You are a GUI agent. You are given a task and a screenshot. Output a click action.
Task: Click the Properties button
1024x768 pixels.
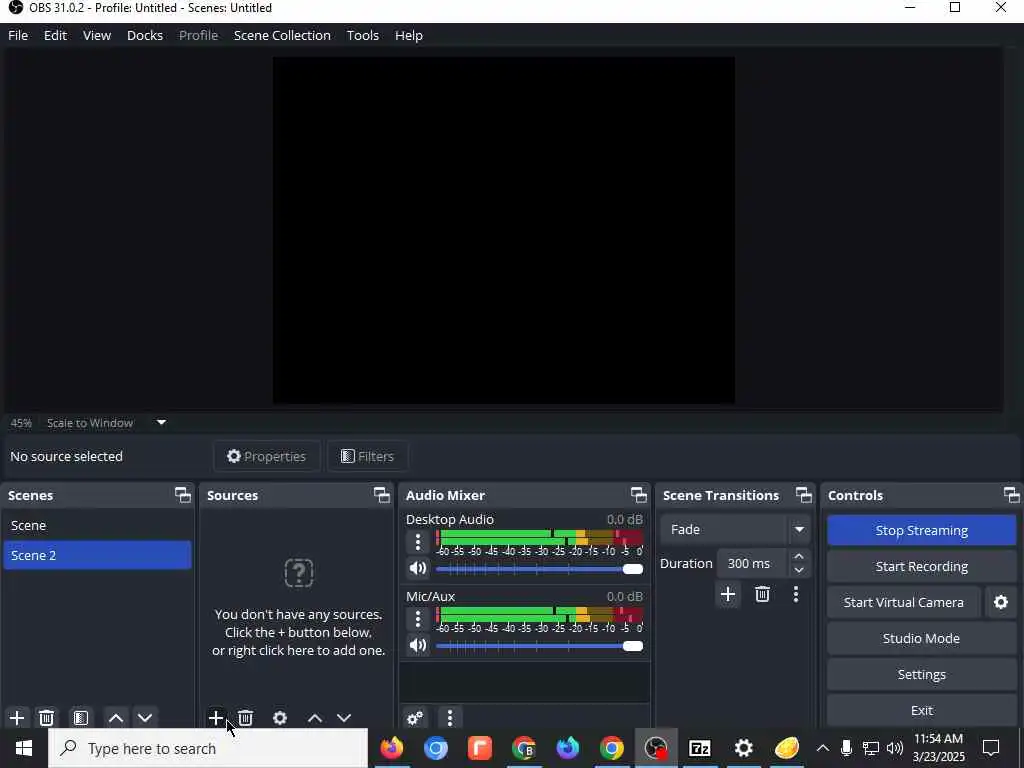[x=266, y=456]
